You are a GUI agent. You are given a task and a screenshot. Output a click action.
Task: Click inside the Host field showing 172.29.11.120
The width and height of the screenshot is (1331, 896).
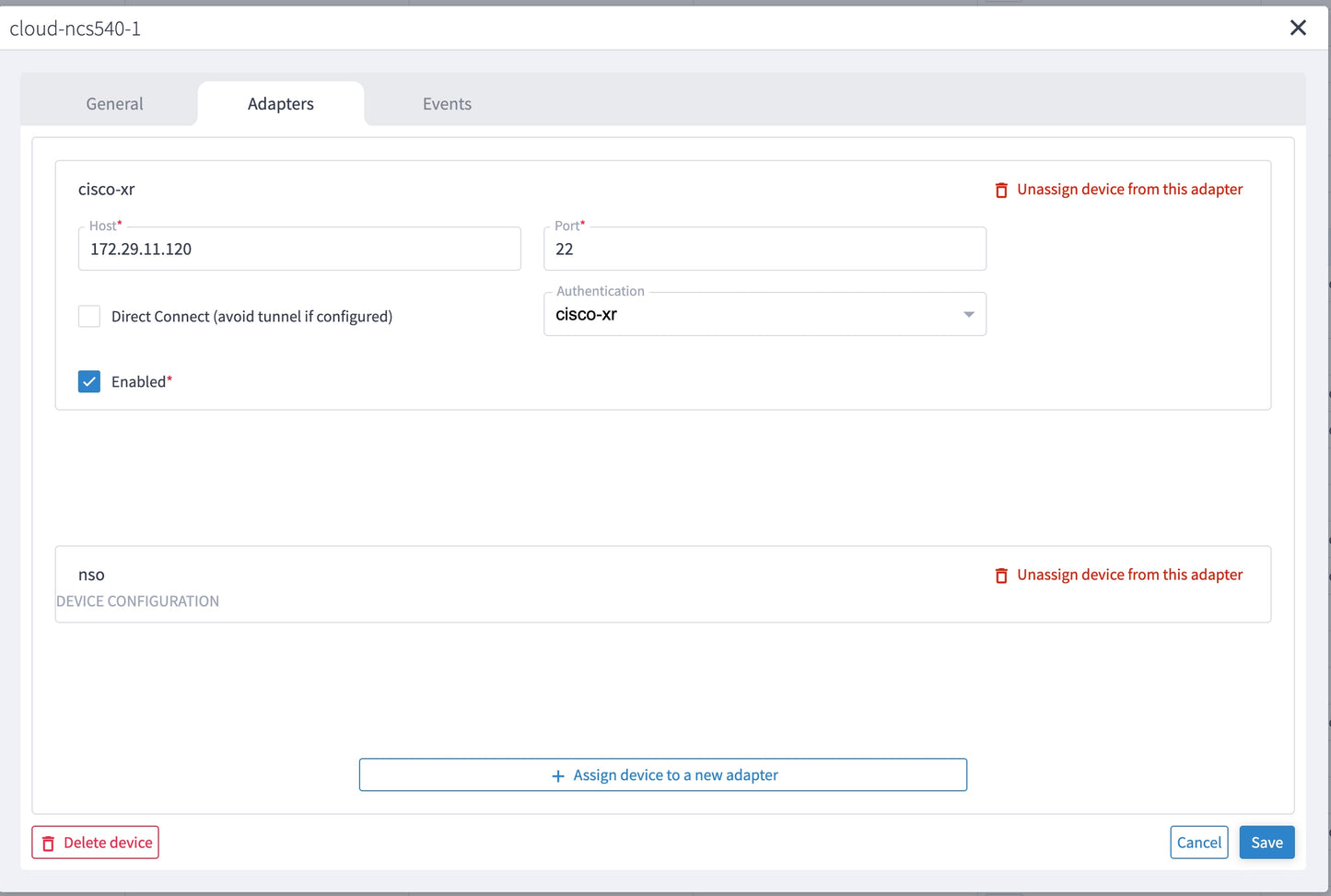point(298,249)
